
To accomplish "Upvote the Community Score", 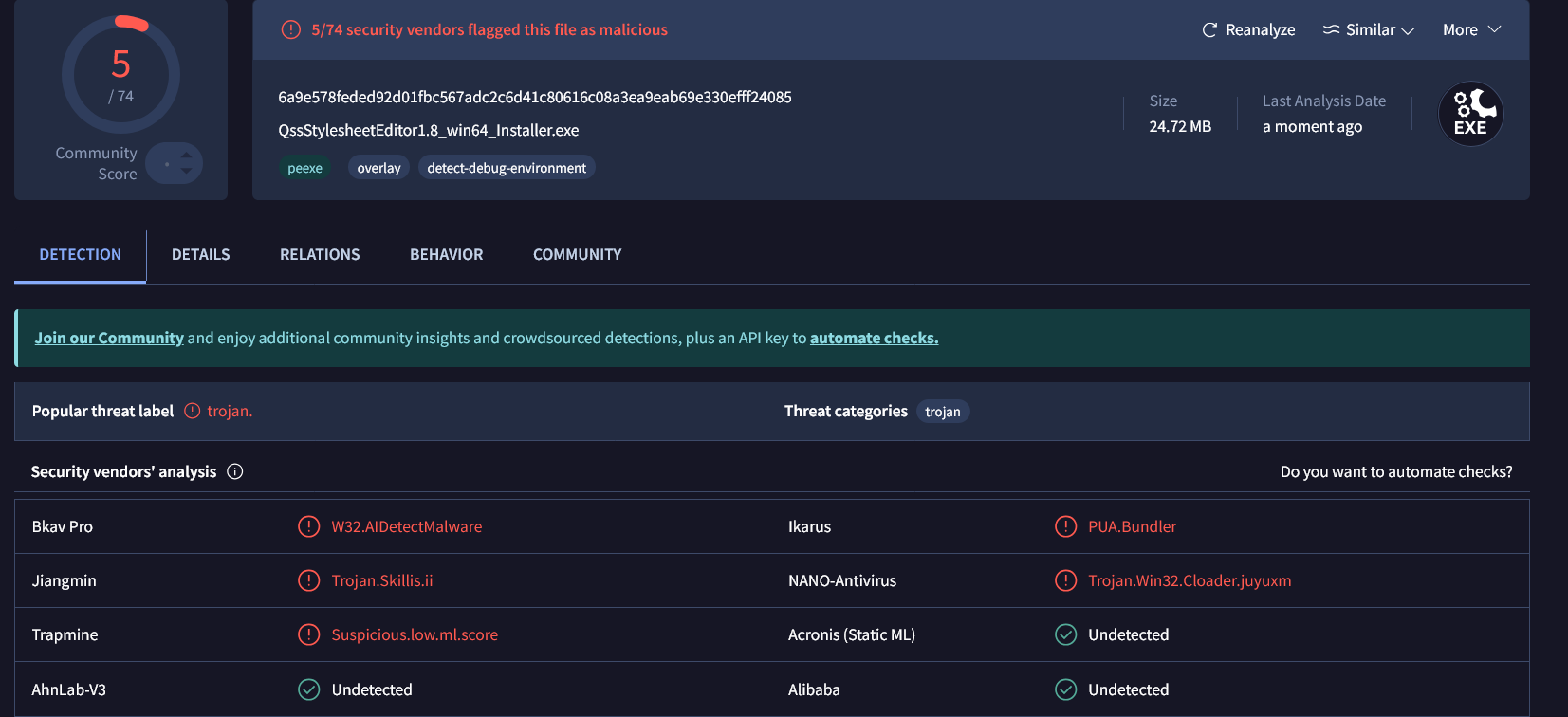I will (x=186, y=156).
